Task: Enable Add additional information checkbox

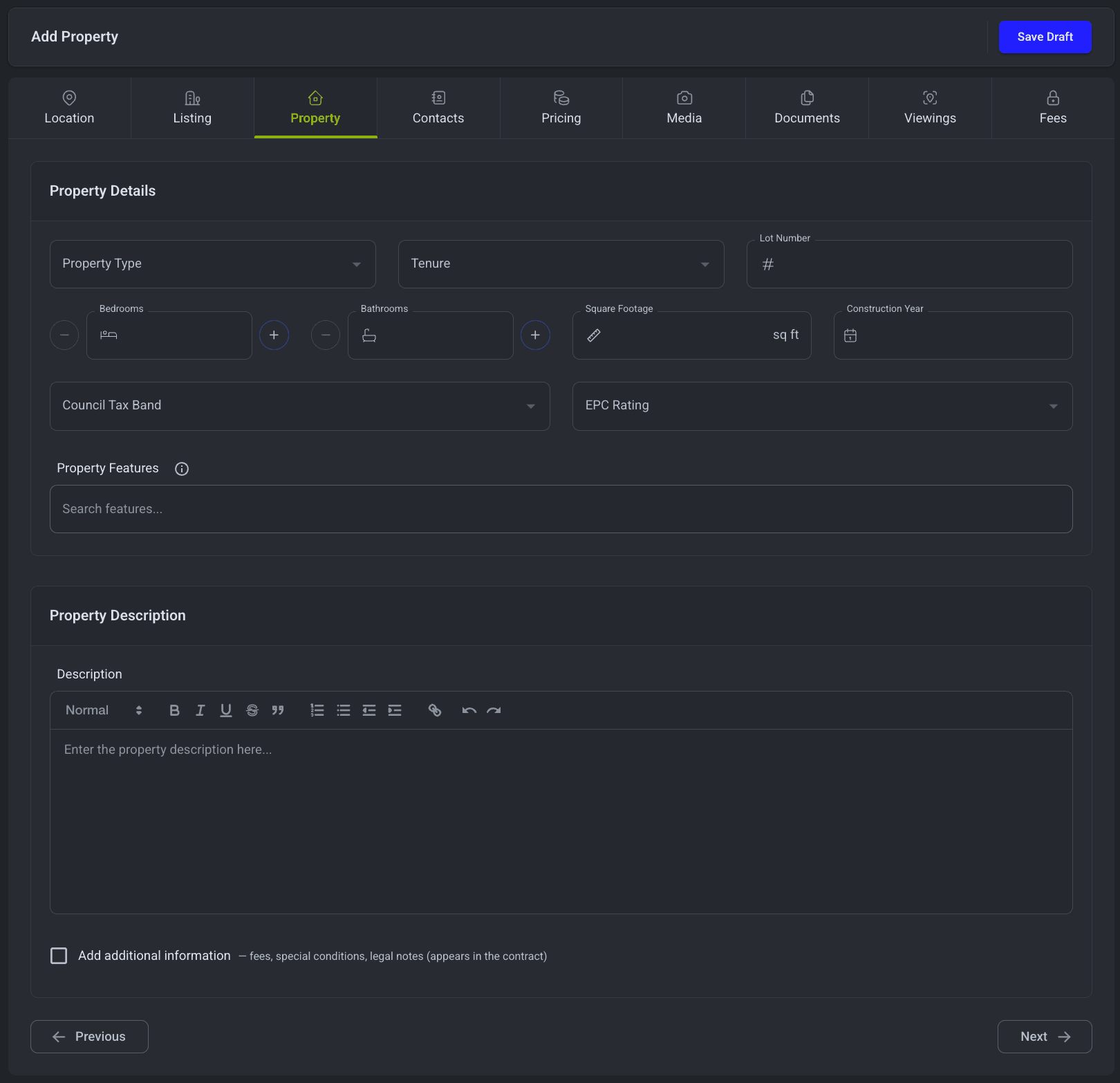Action: click(59, 956)
